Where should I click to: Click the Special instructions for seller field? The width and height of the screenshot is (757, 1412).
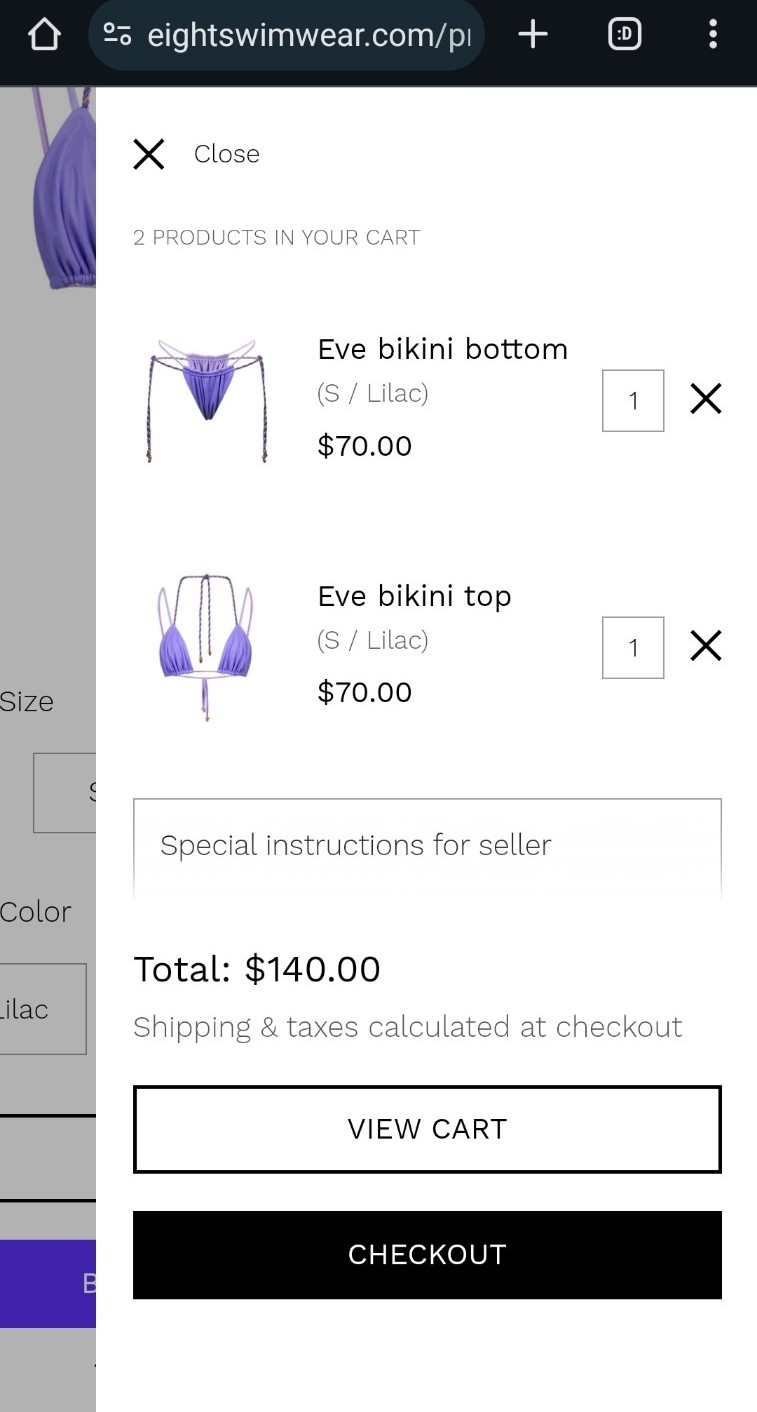pyautogui.click(x=427, y=847)
